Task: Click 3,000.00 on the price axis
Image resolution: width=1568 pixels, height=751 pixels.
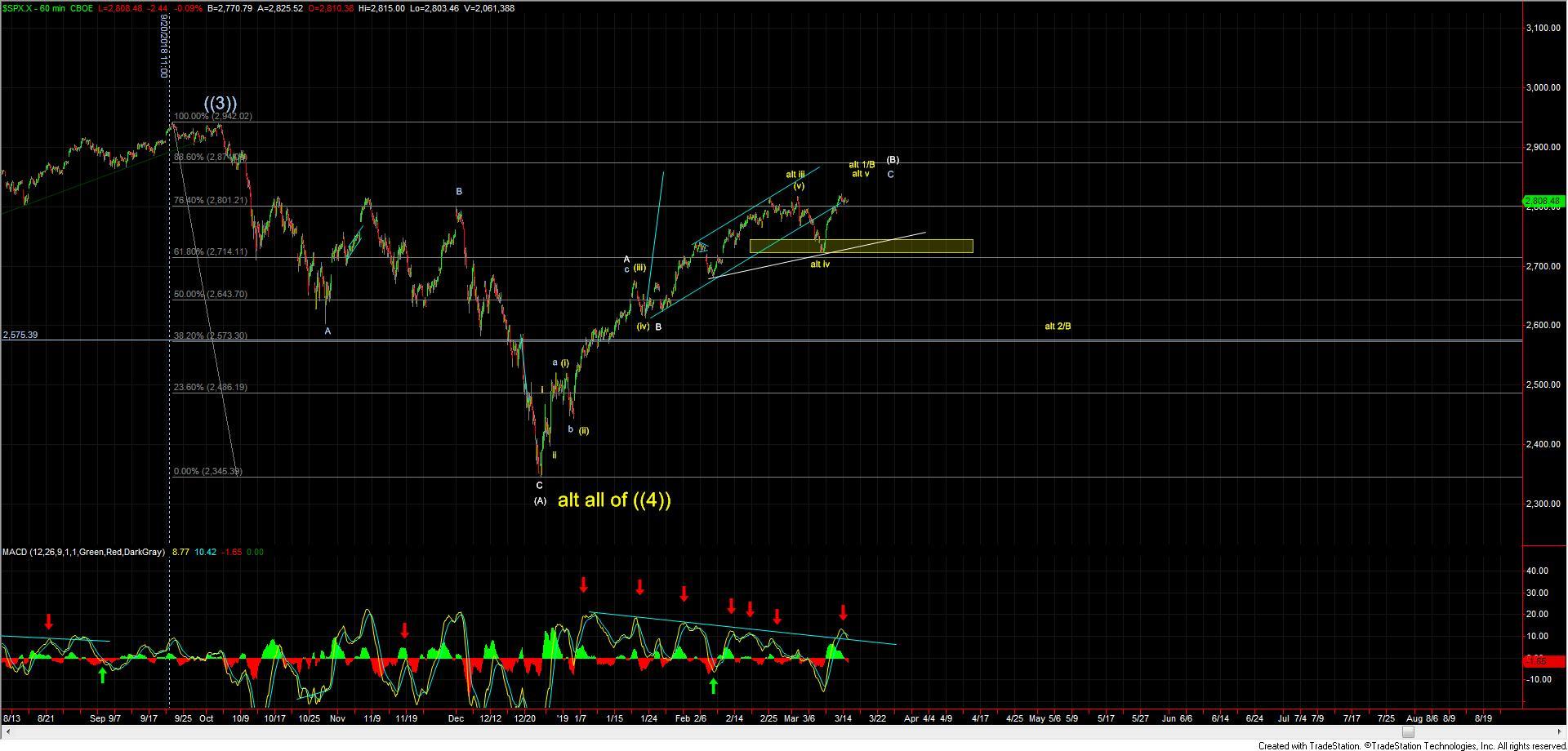Action: [1543, 88]
